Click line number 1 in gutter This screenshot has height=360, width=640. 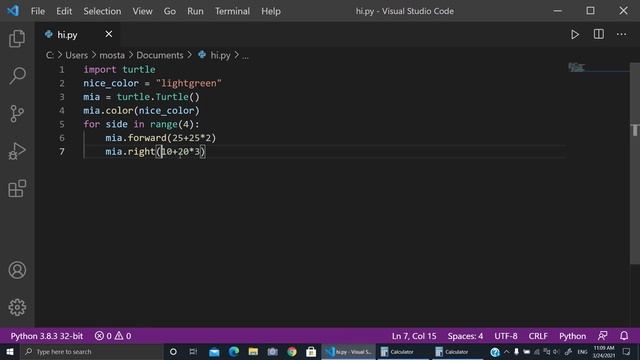62,69
